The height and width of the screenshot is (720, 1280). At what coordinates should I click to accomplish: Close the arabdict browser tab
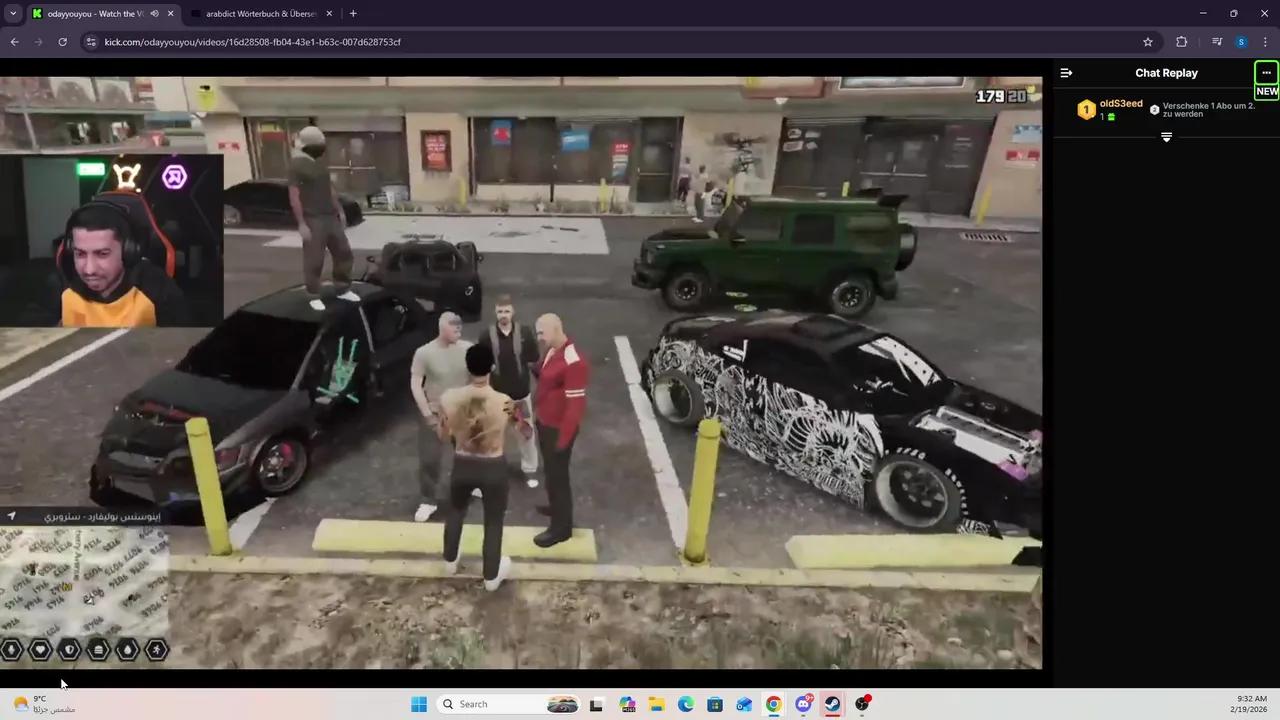pyautogui.click(x=330, y=14)
